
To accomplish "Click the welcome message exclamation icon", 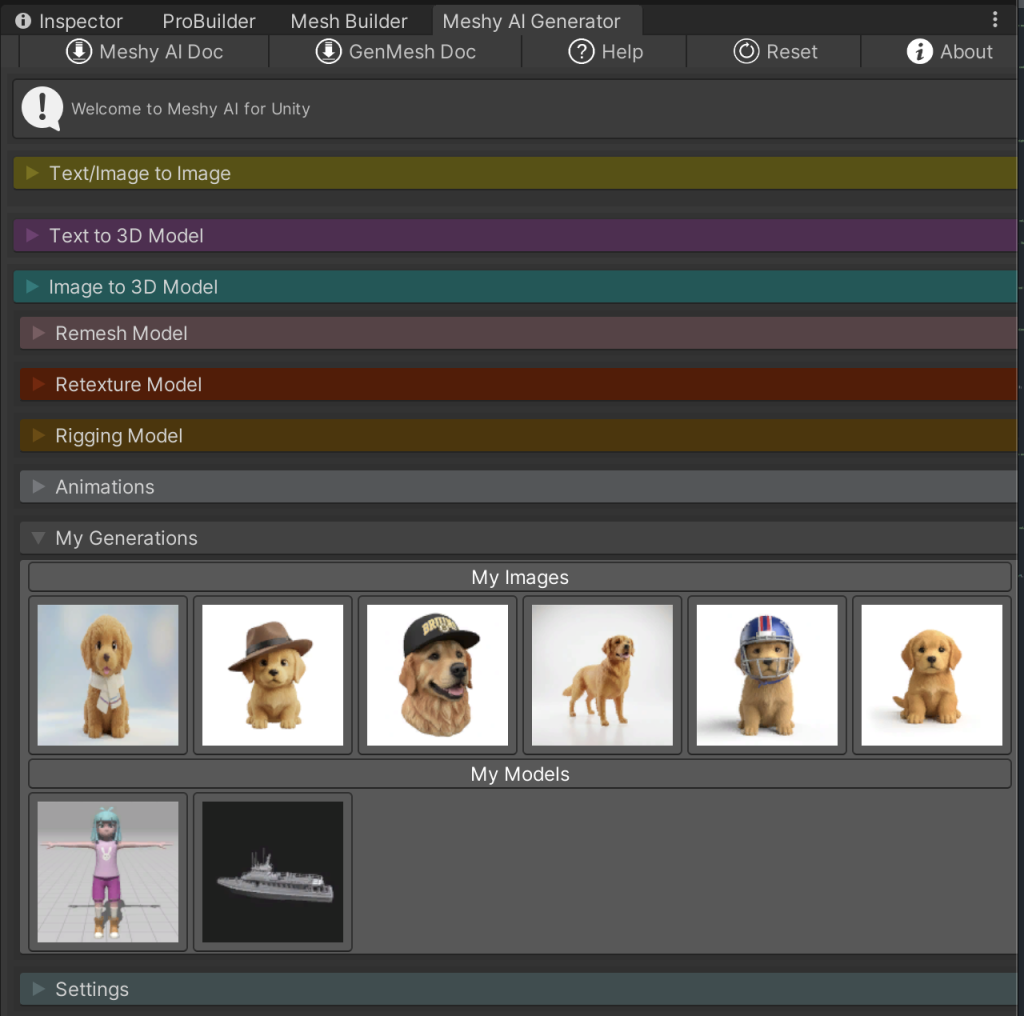I will 42,108.
